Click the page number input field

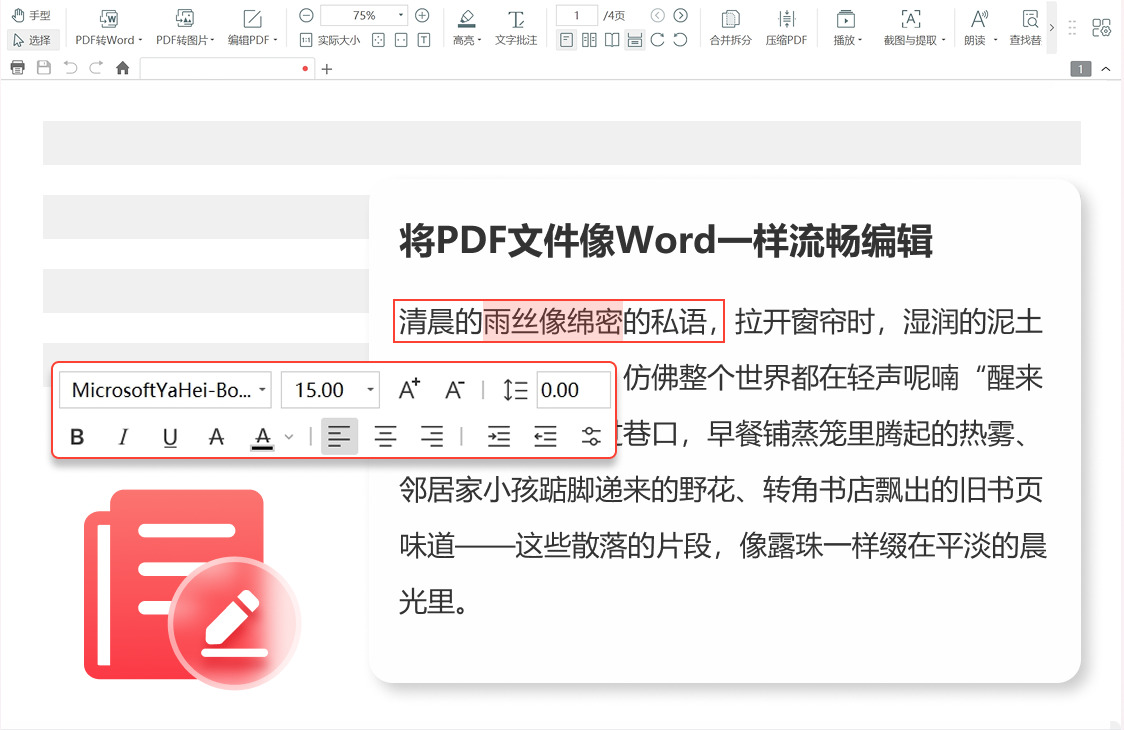click(x=576, y=15)
